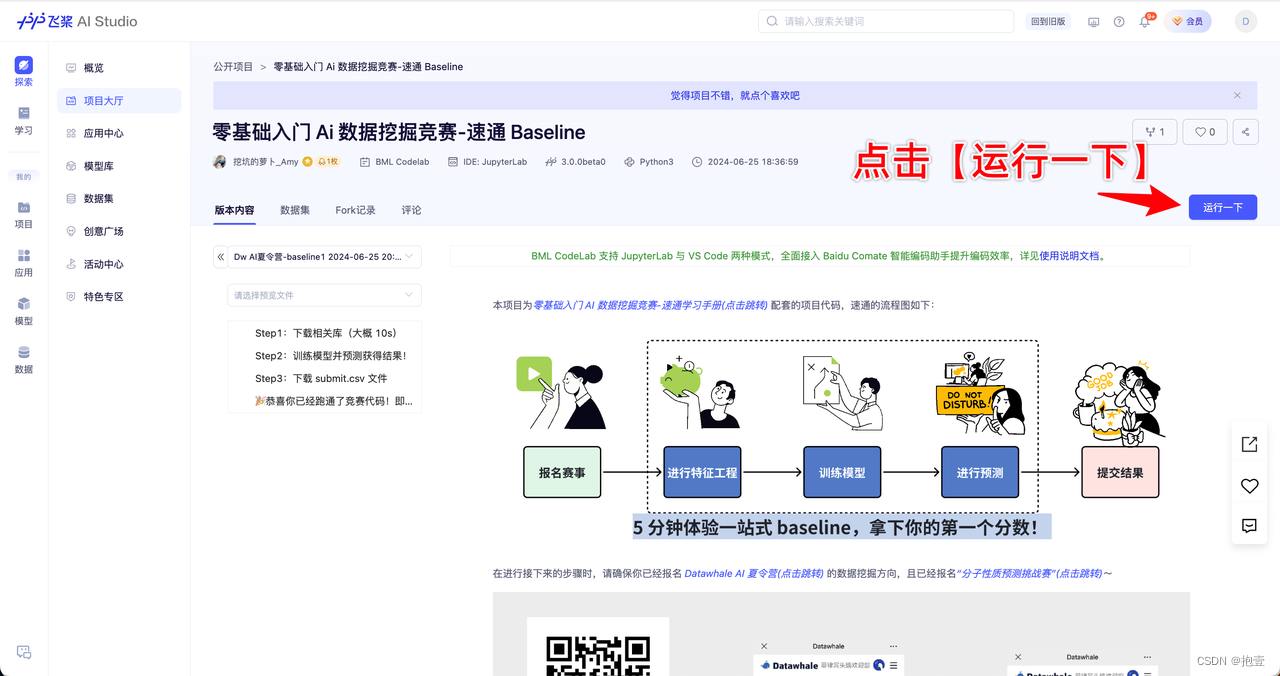This screenshot has width=1280, height=676.
Task: Select 项目大厅 in the sidebar
Action: [119, 100]
